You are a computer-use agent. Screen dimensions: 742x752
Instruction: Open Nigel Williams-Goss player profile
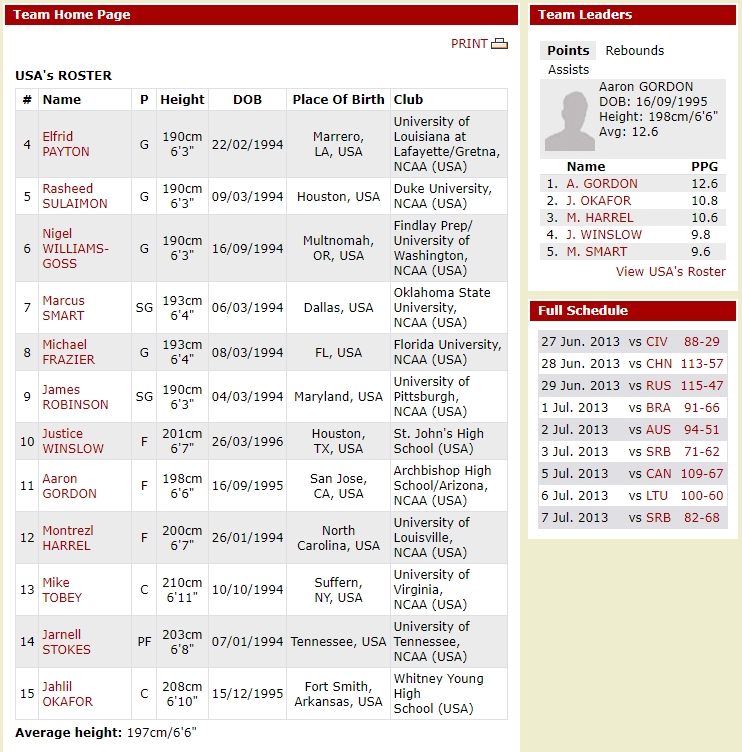(x=75, y=248)
